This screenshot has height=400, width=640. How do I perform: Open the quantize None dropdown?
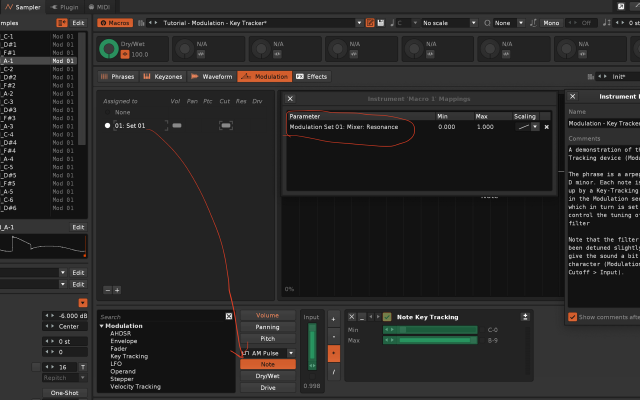pyautogui.click(x=521, y=23)
